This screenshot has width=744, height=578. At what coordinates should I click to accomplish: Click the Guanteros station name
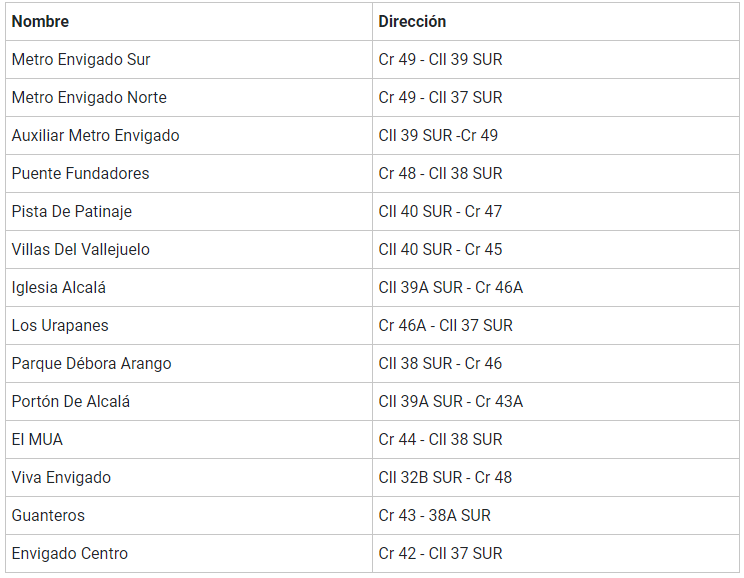(x=48, y=516)
